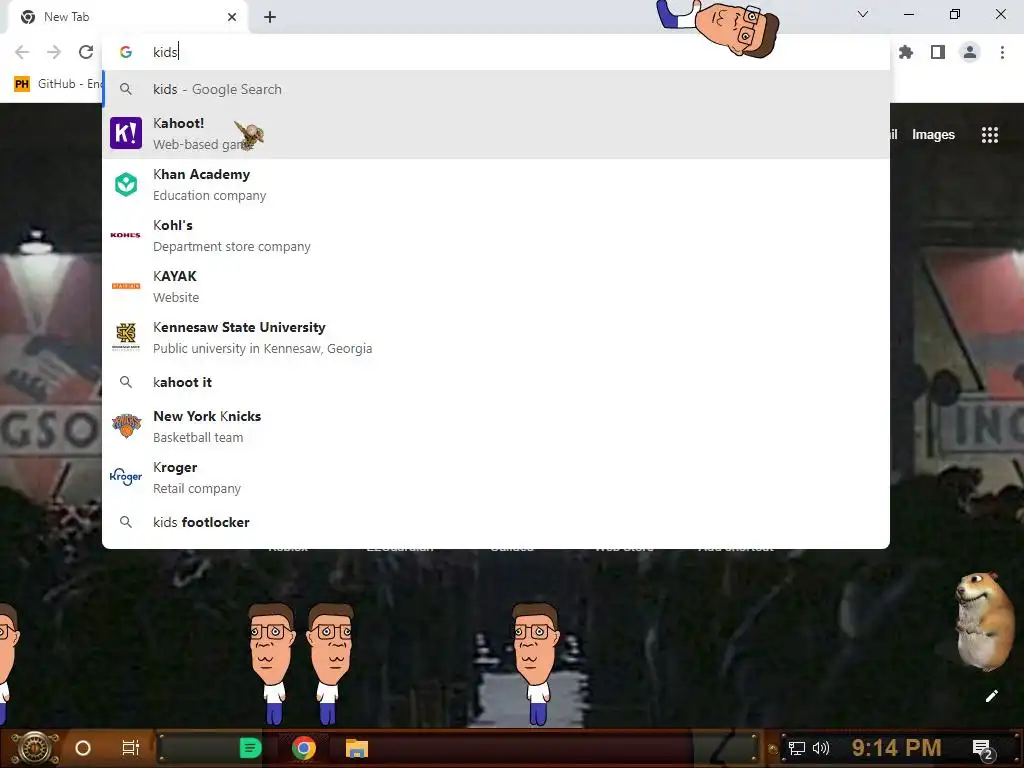Click the Kroger logo icon
1024x768 pixels.
point(126,477)
